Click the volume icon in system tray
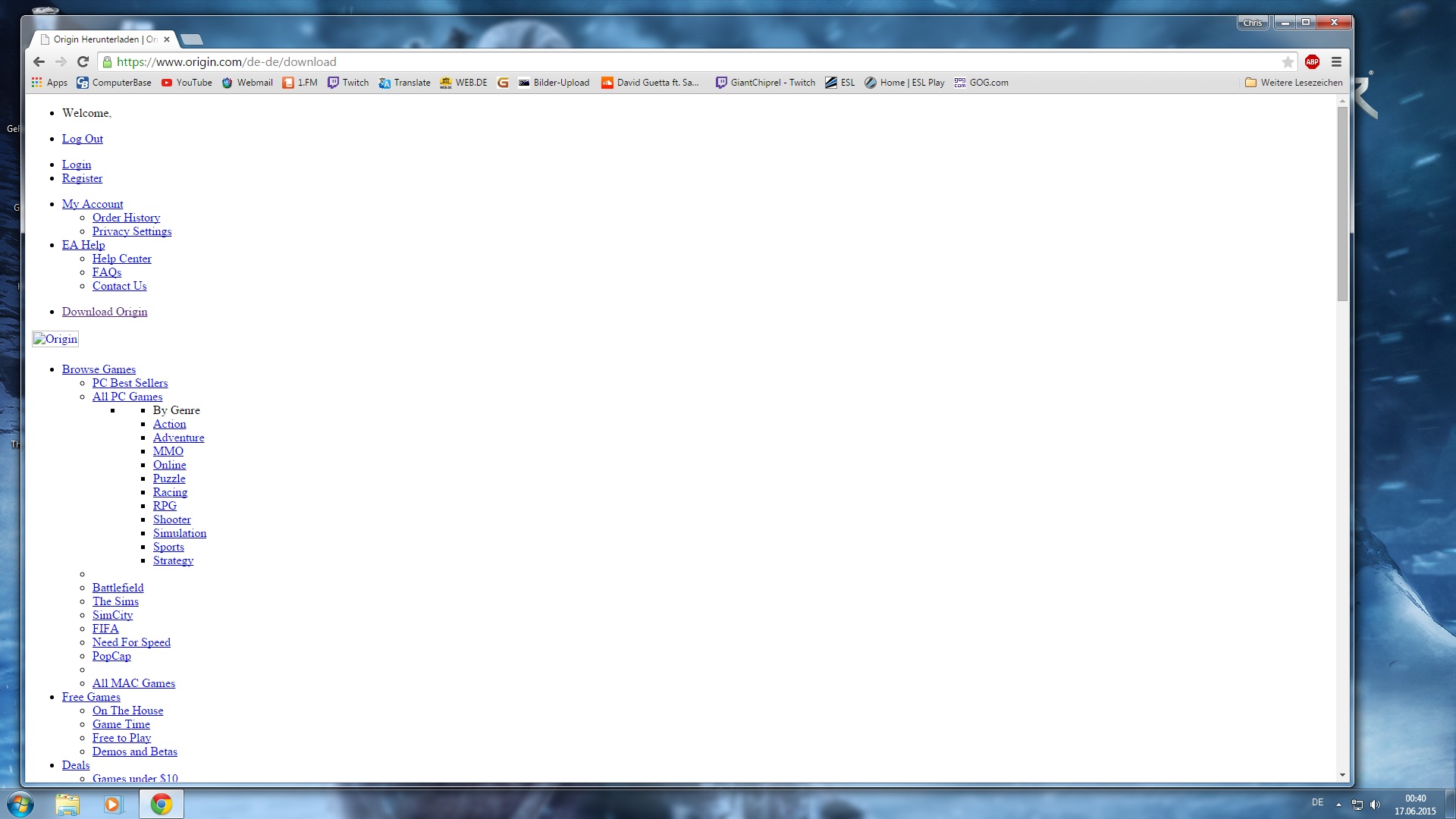 coord(1376,805)
